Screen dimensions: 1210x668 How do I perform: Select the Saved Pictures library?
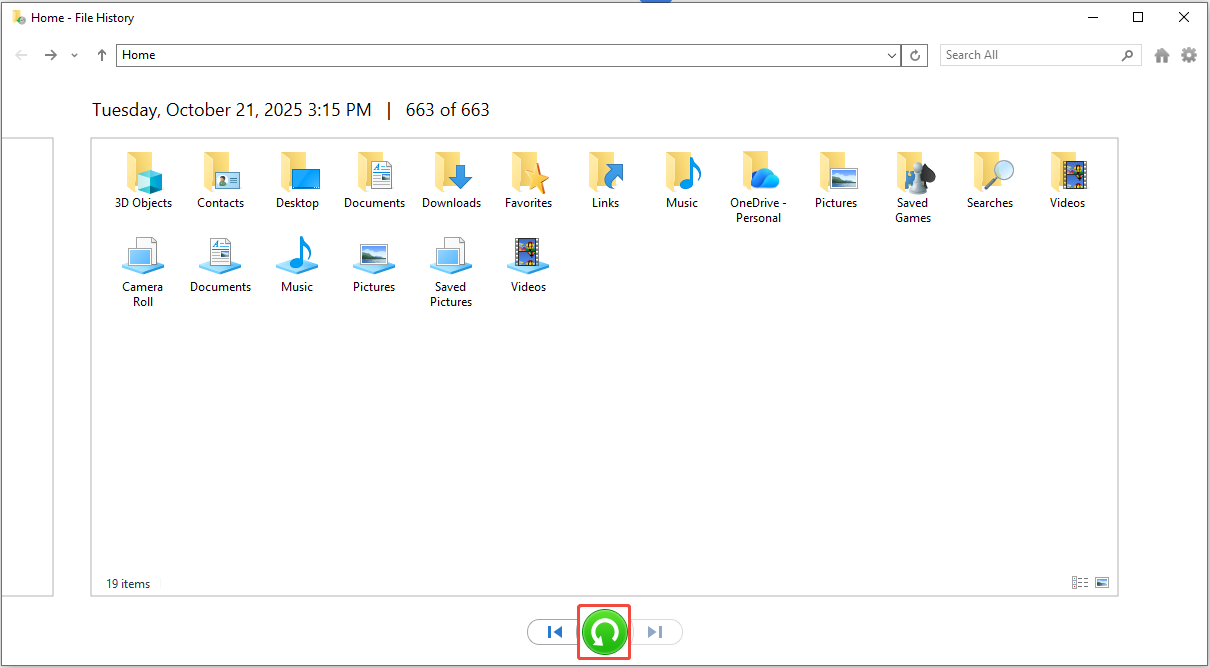tap(451, 271)
